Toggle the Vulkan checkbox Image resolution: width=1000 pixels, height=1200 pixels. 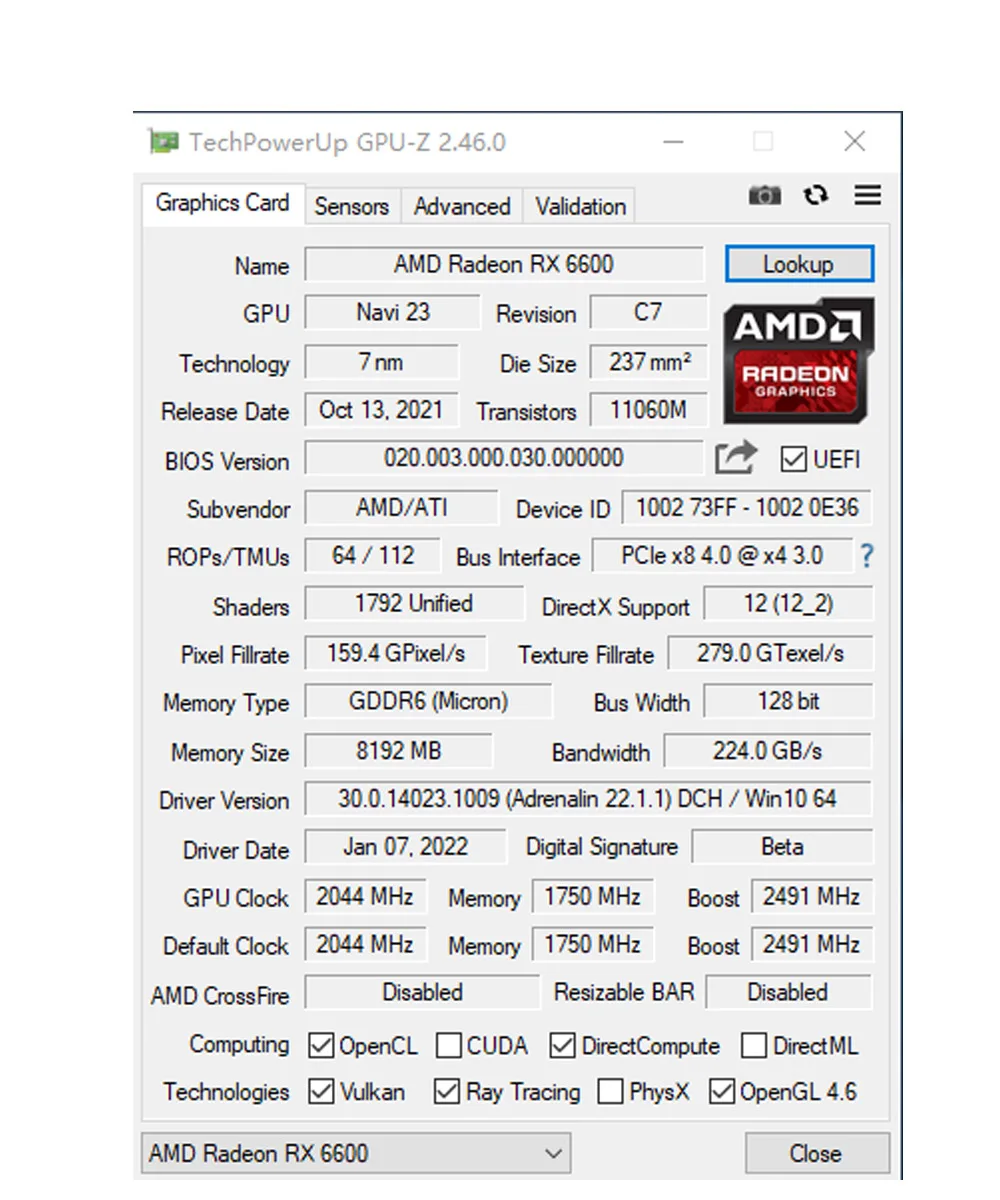point(321,1091)
